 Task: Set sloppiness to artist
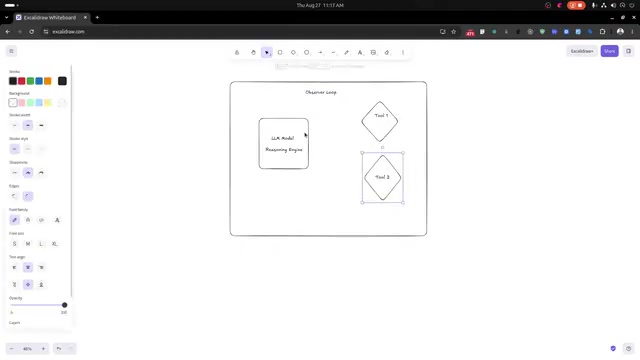click(x=28, y=173)
